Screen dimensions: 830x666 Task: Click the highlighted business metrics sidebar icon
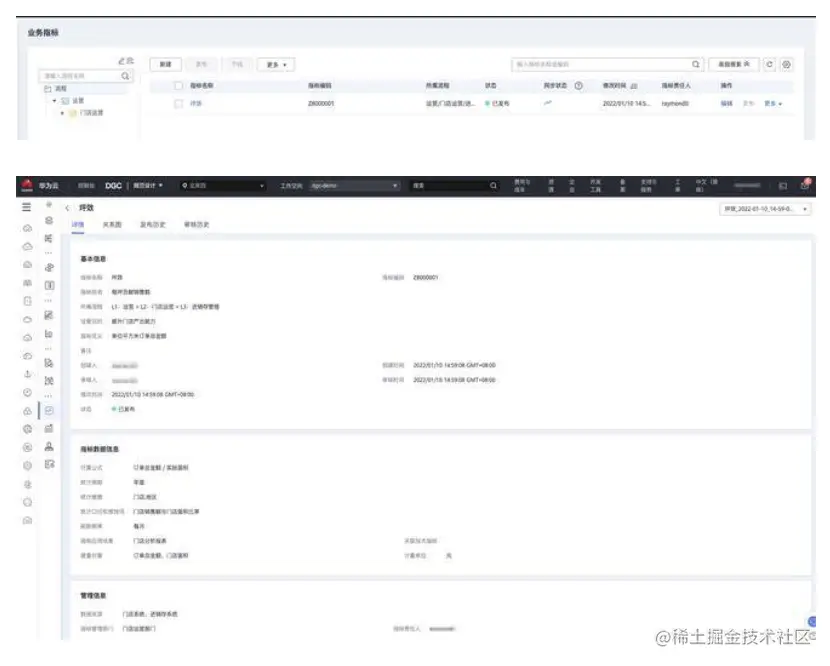[x=49, y=410]
